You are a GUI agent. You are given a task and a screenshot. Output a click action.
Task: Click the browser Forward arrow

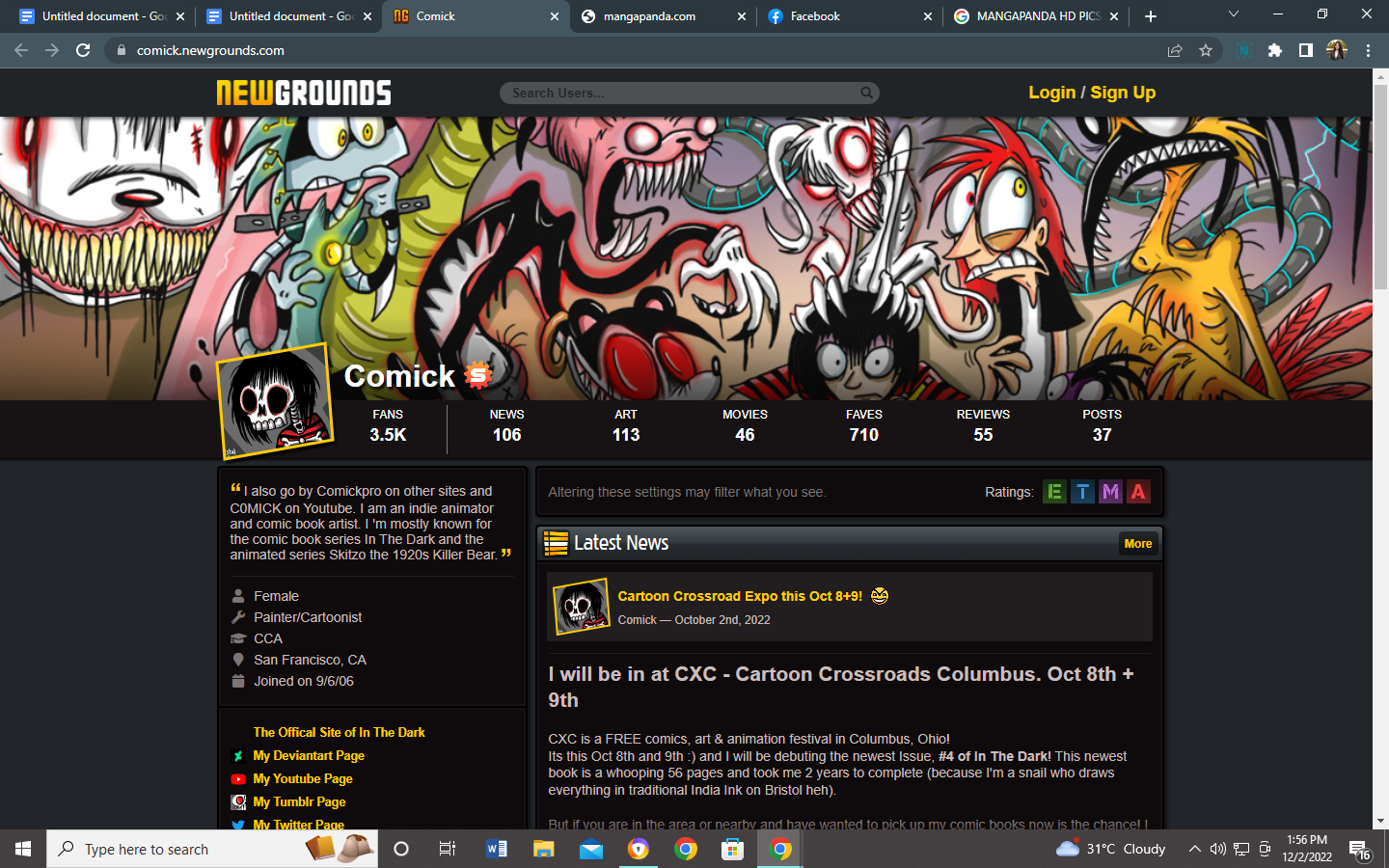tap(52, 50)
